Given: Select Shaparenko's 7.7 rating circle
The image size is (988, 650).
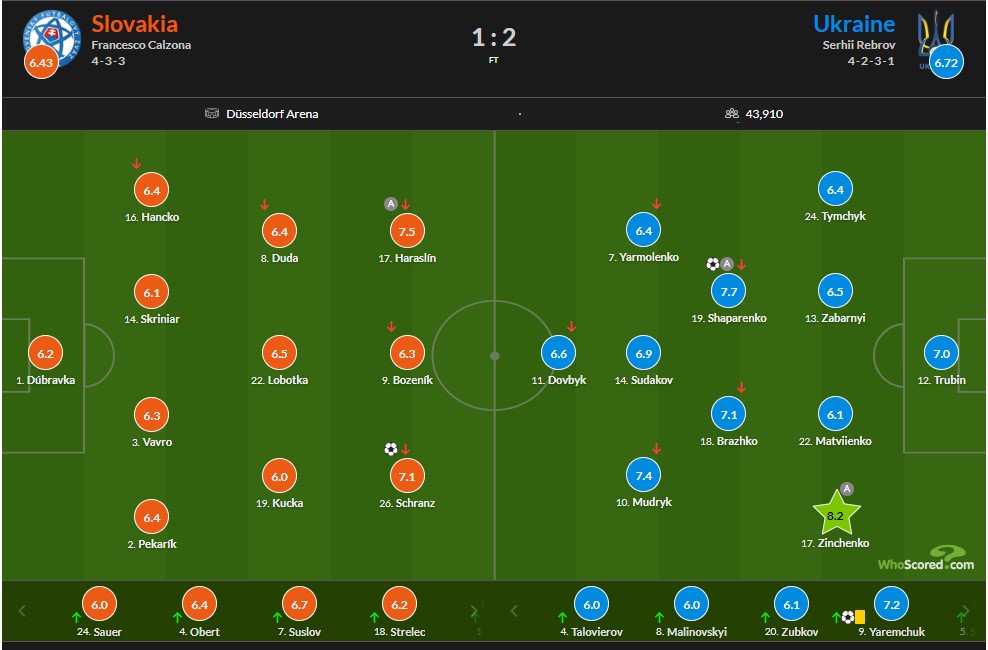Looking at the screenshot, I should [x=728, y=292].
